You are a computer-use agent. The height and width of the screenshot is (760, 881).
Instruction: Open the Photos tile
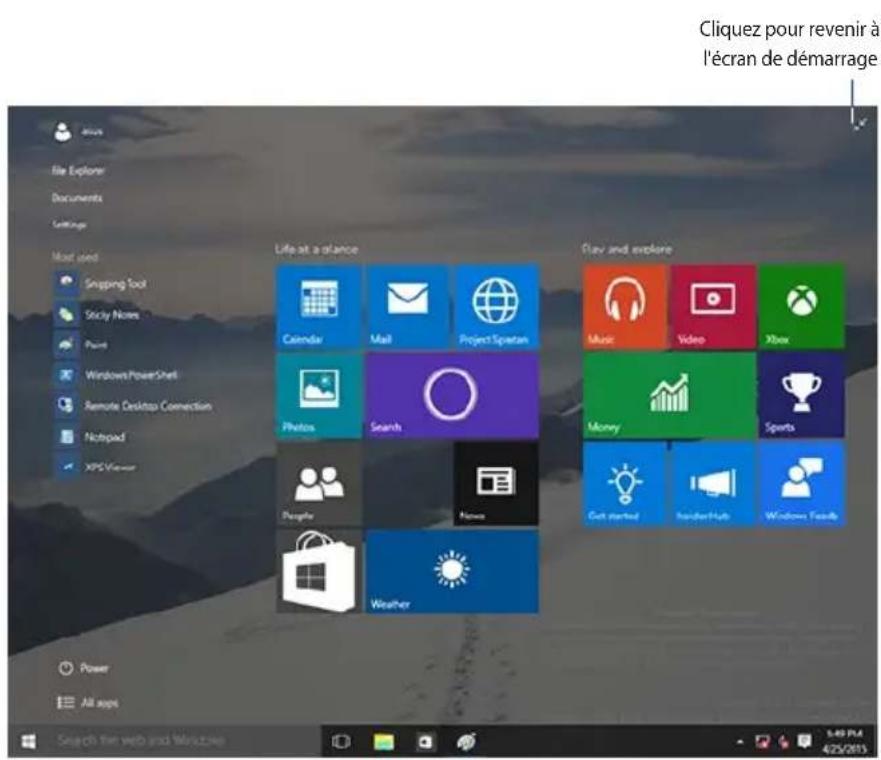pyautogui.click(x=319, y=395)
